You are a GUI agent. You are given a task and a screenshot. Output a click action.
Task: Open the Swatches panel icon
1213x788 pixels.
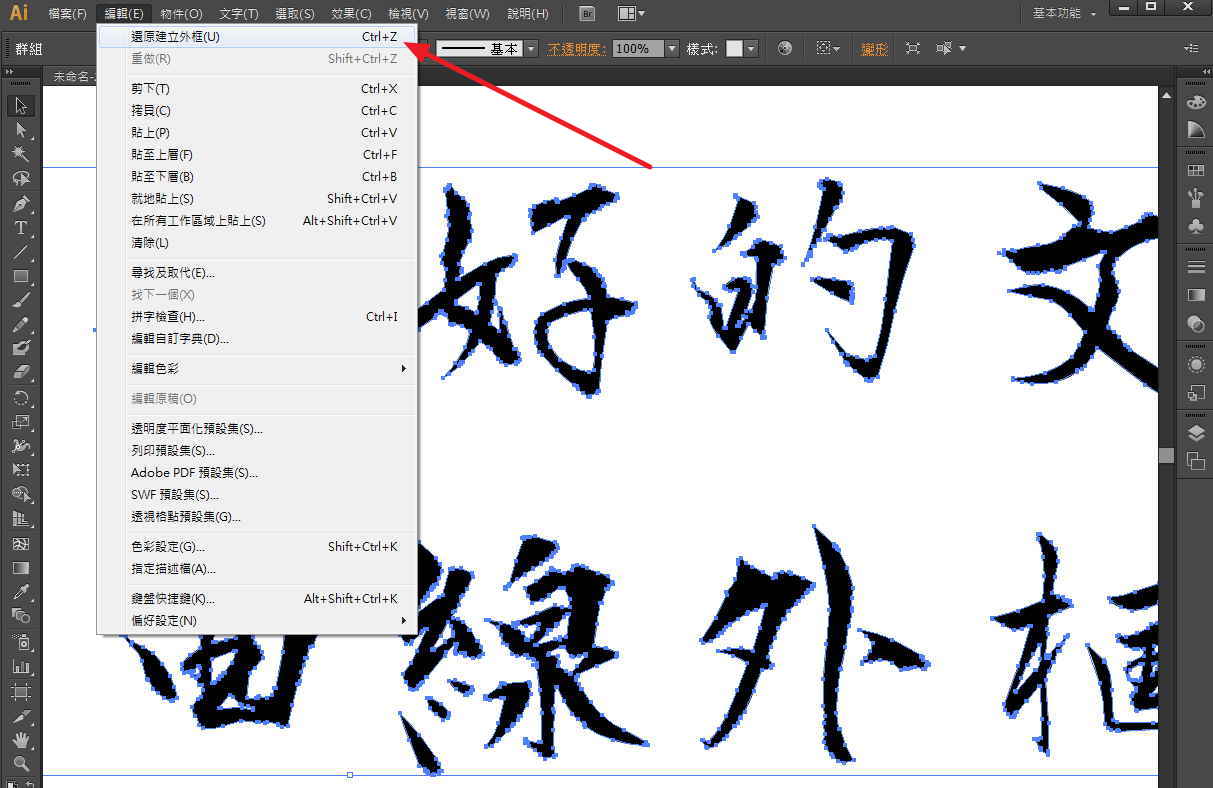(x=1195, y=171)
